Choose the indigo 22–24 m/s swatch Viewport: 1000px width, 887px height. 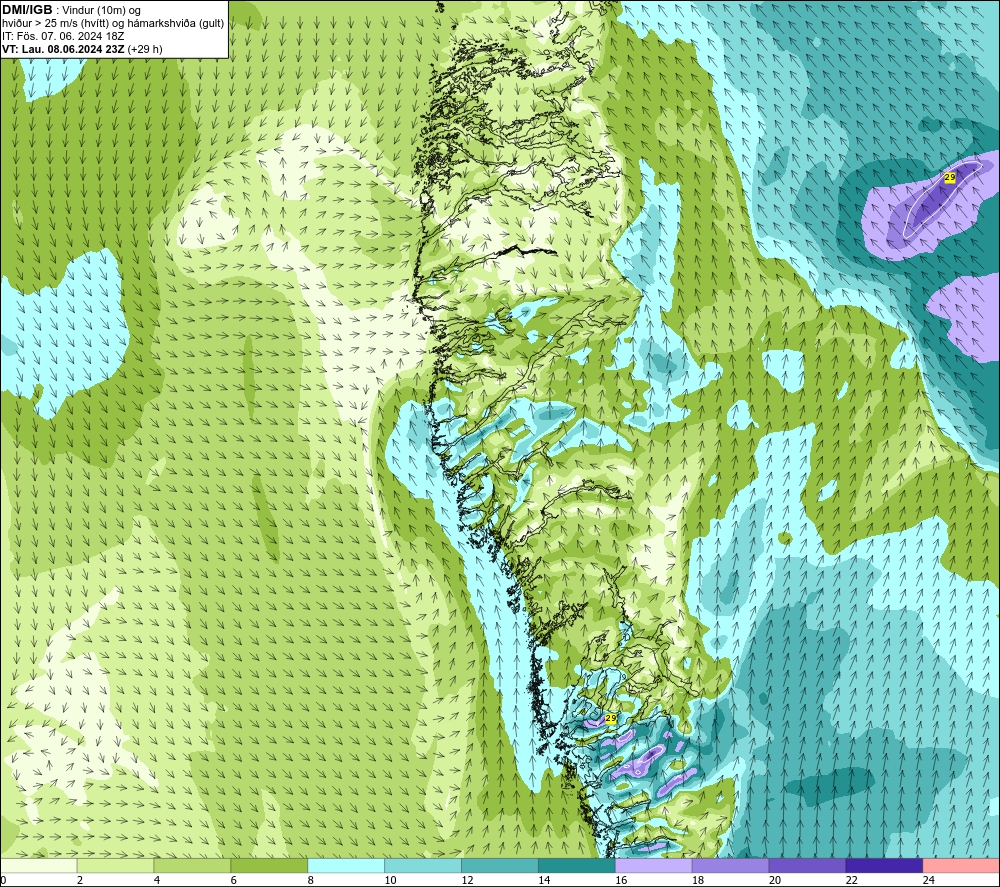pos(884,866)
